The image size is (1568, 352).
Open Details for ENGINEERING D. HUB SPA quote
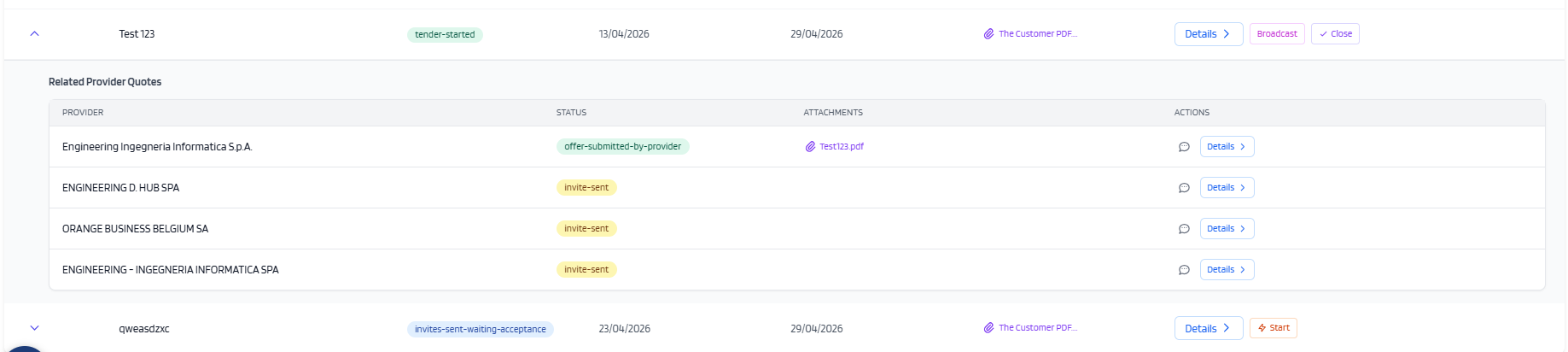[1227, 188]
